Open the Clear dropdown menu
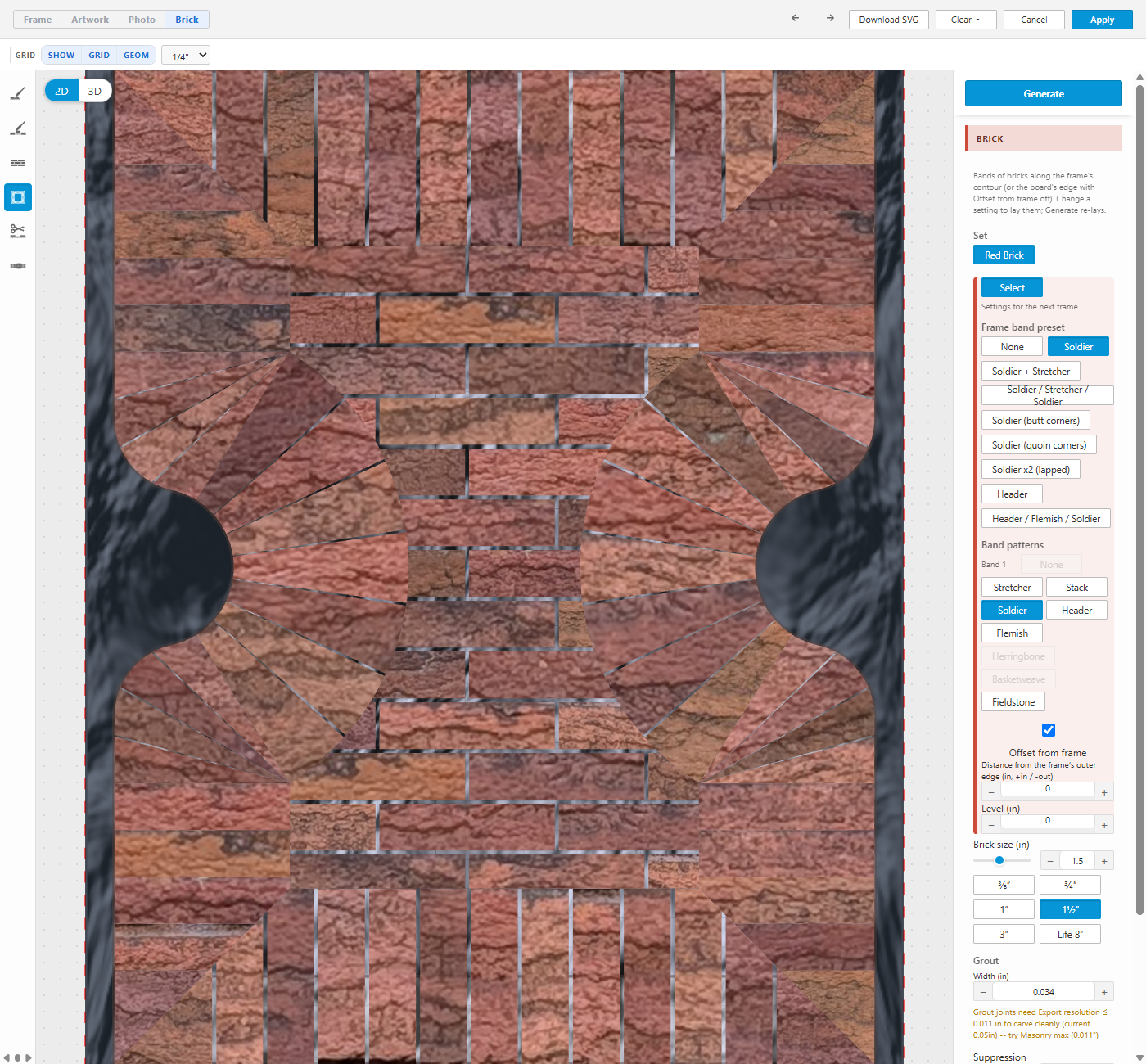1146x1064 pixels. [x=966, y=20]
